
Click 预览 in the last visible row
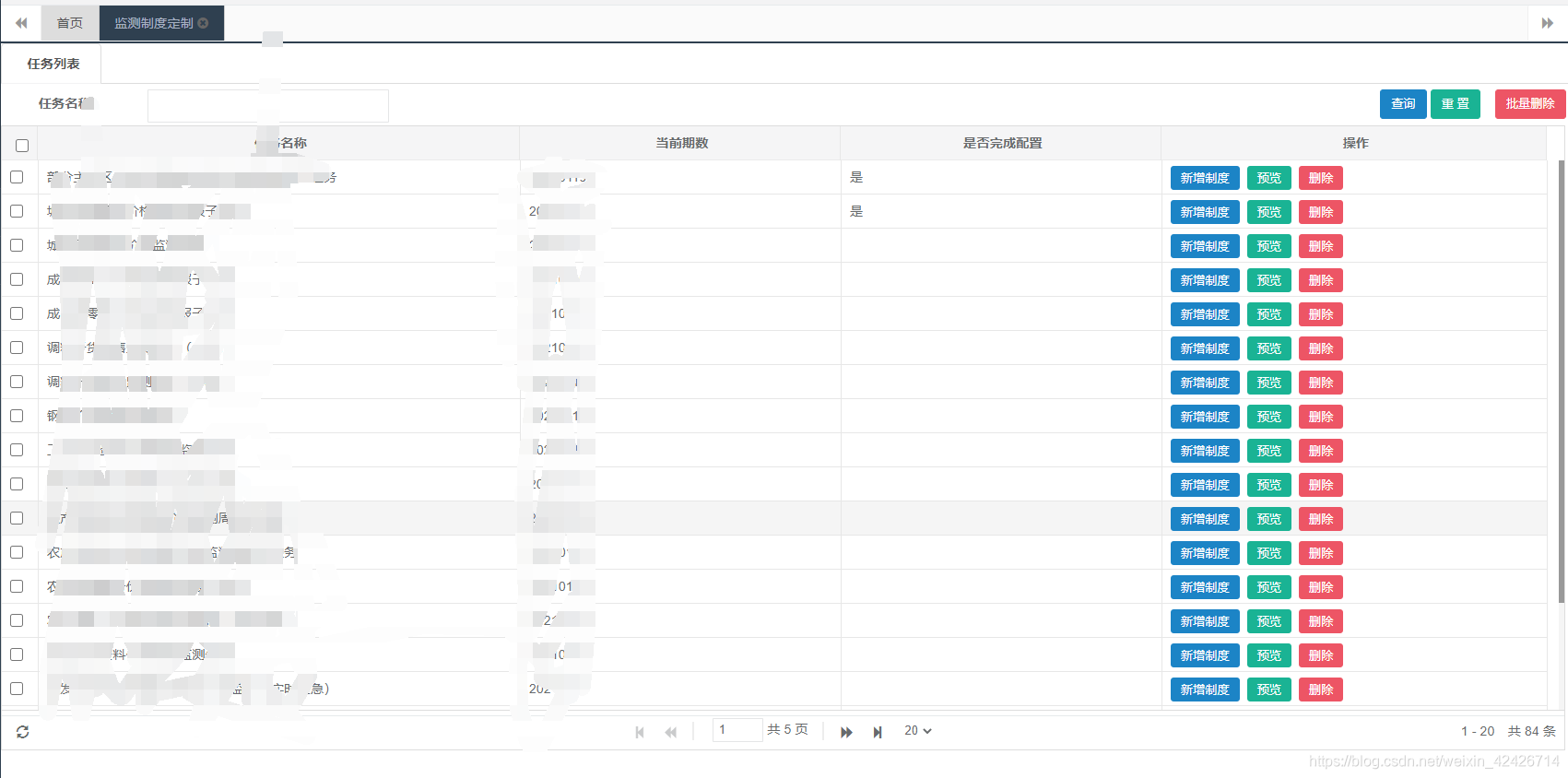click(1269, 690)
